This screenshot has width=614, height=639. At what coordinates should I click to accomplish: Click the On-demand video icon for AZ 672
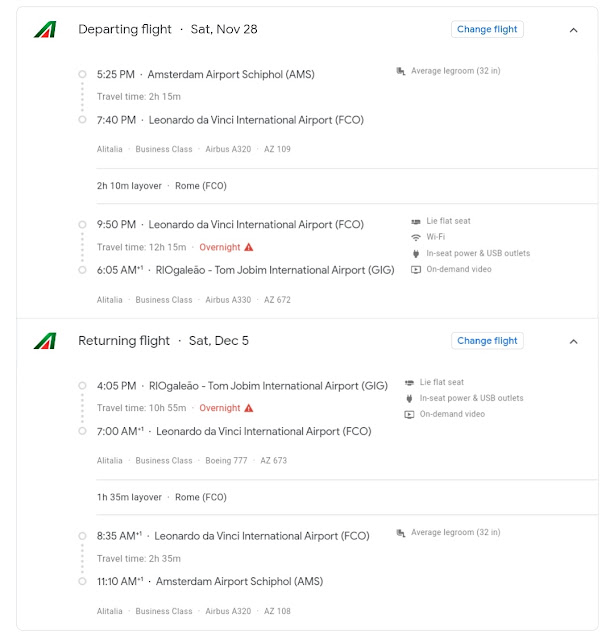416,269
